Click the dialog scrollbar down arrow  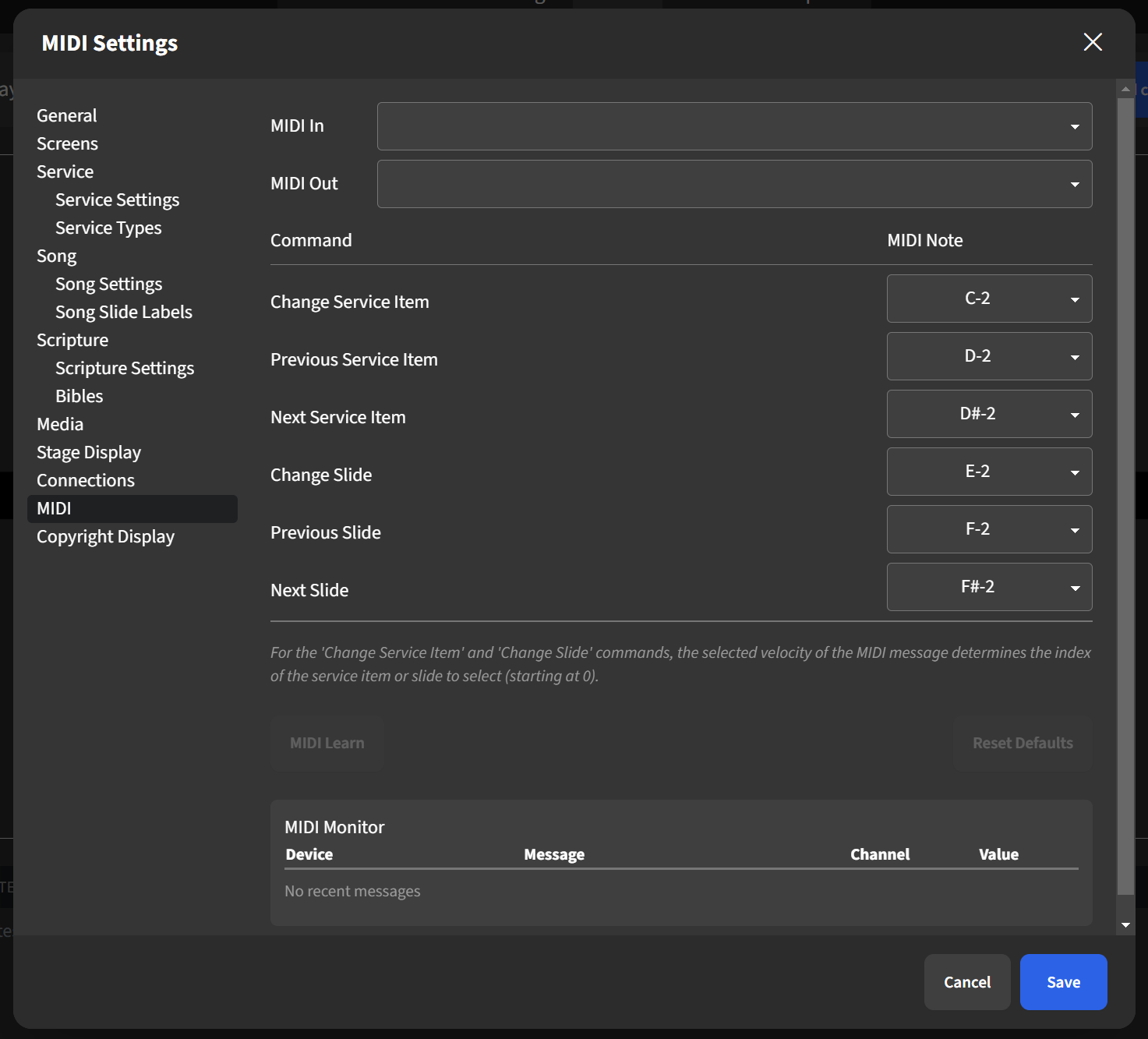coord(1125,924)
